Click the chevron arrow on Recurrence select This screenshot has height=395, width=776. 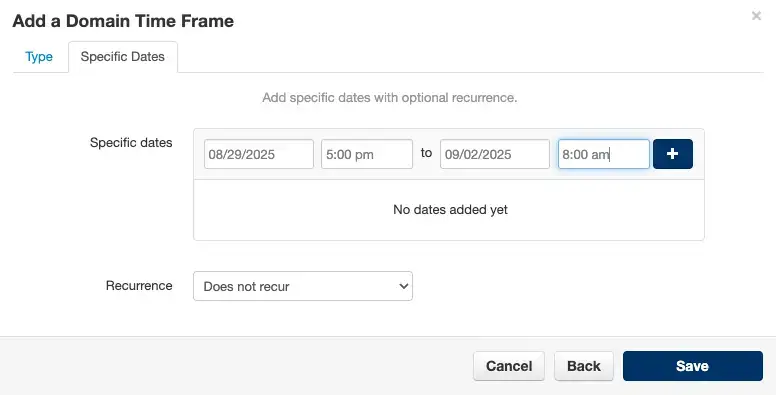404,286
